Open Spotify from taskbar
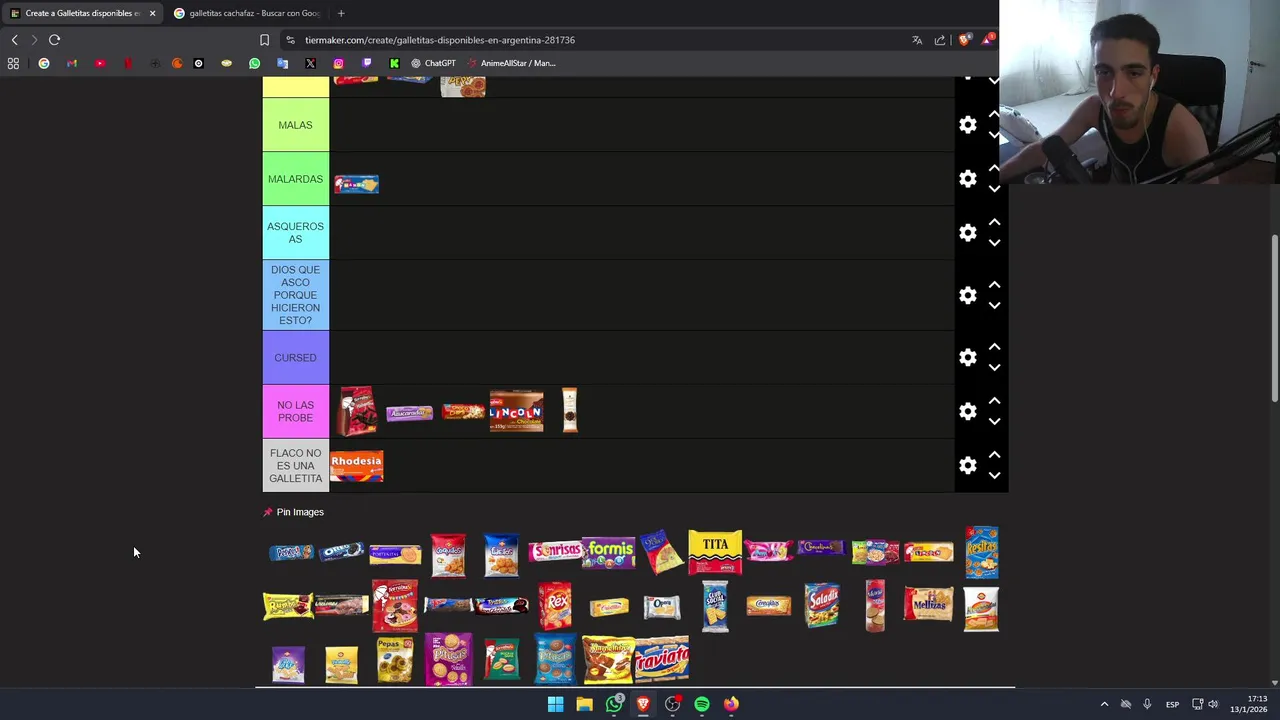 702,704
